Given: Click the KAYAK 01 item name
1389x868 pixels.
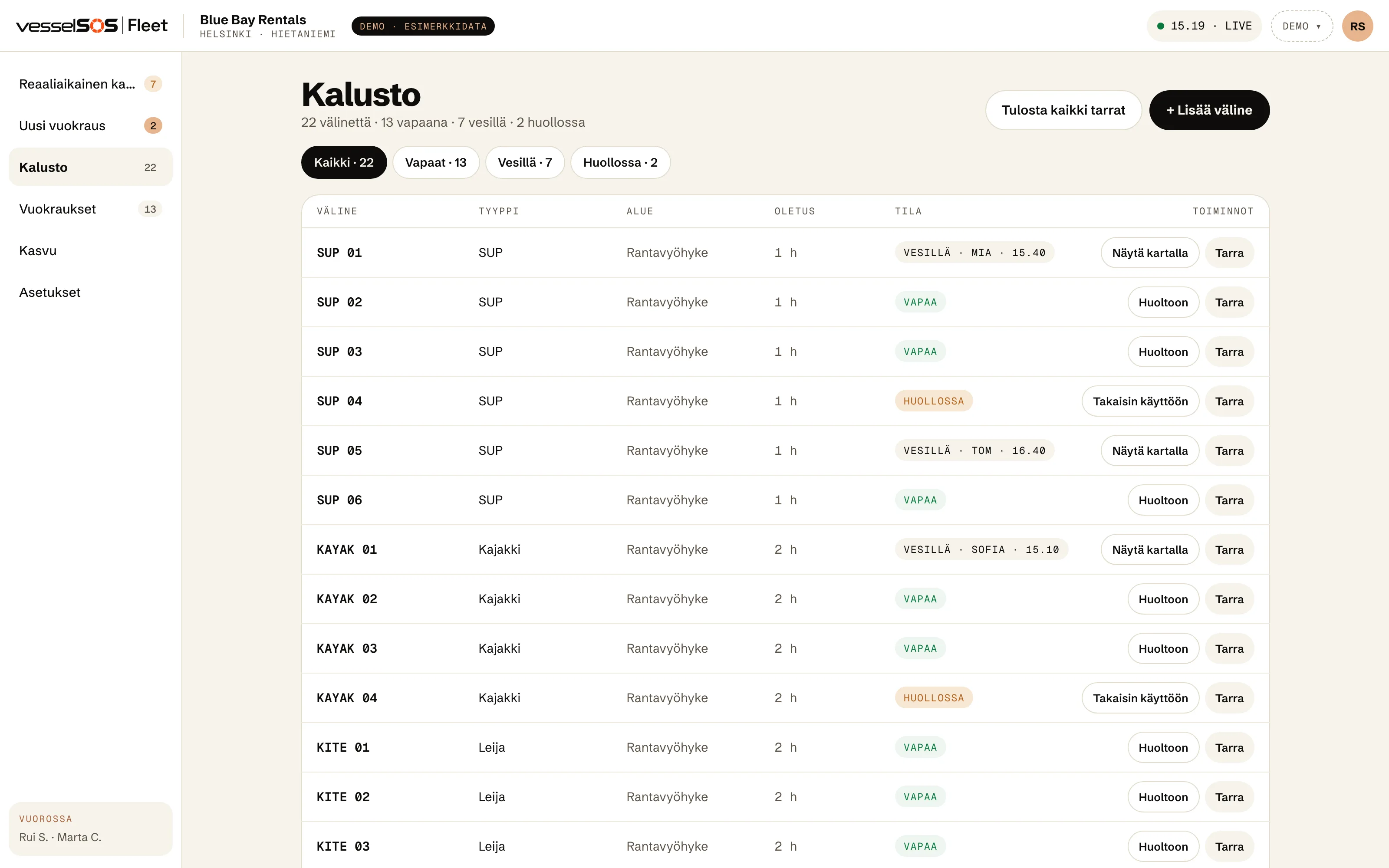Looking at the screenshot, I should tap(347, 550).
